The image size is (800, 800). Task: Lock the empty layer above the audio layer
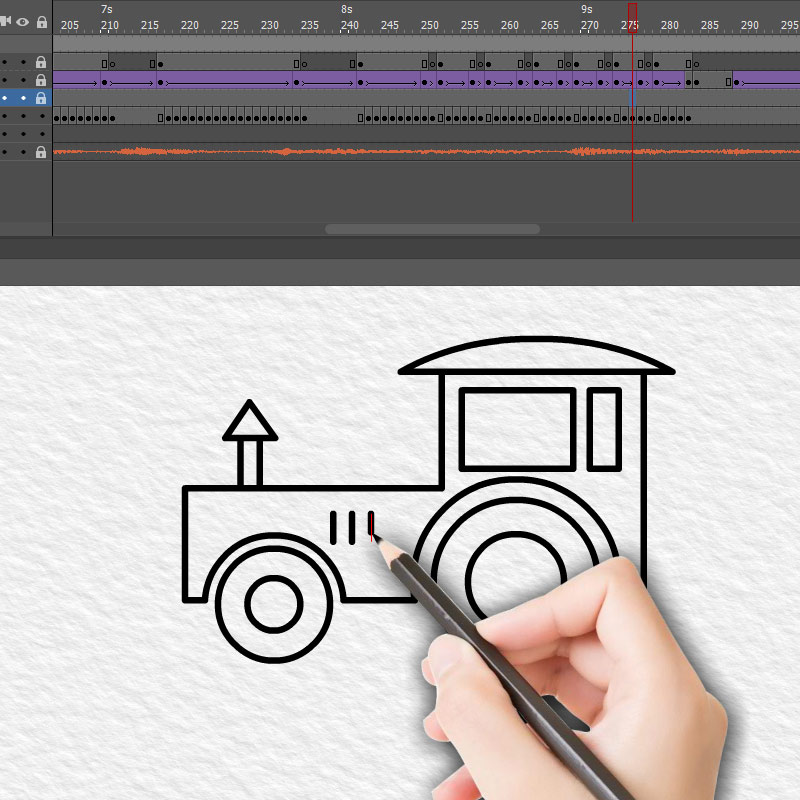tap(42, 134)
